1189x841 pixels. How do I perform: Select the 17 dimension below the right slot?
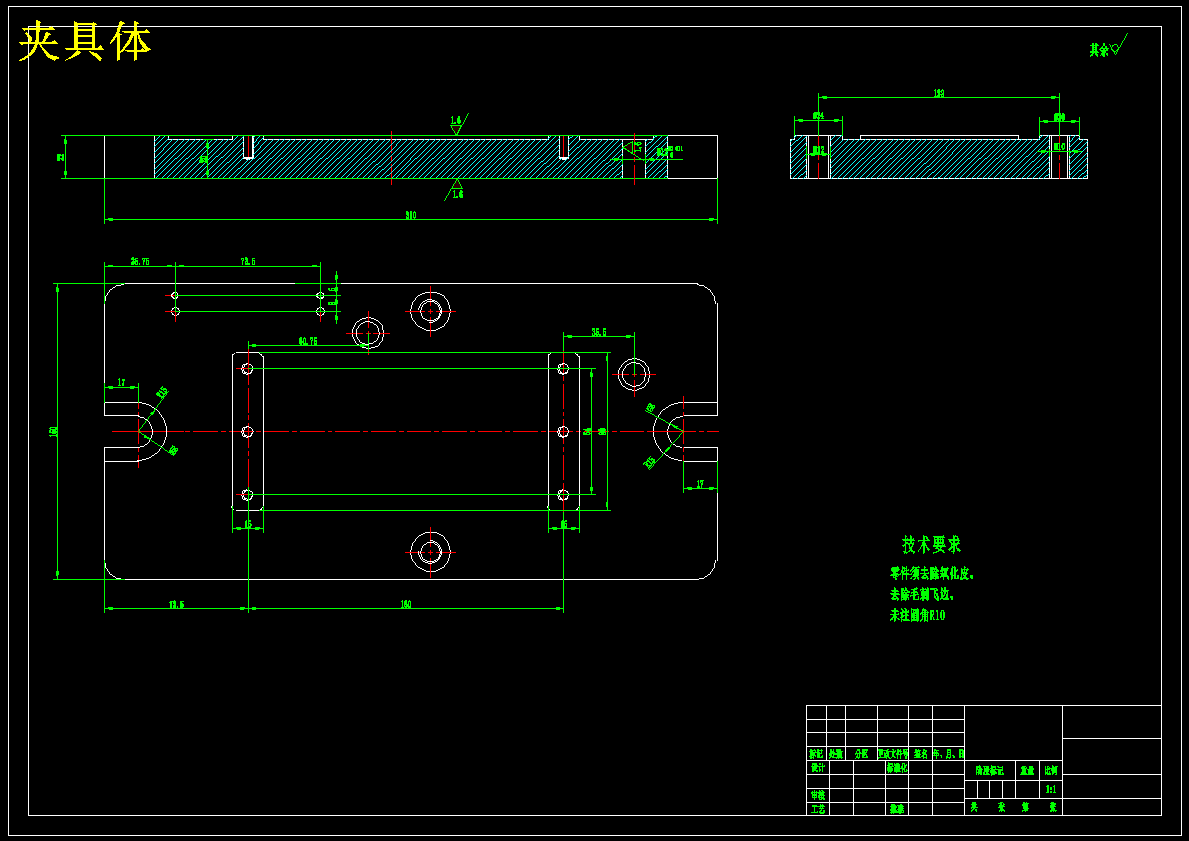[x=700, y=483]
